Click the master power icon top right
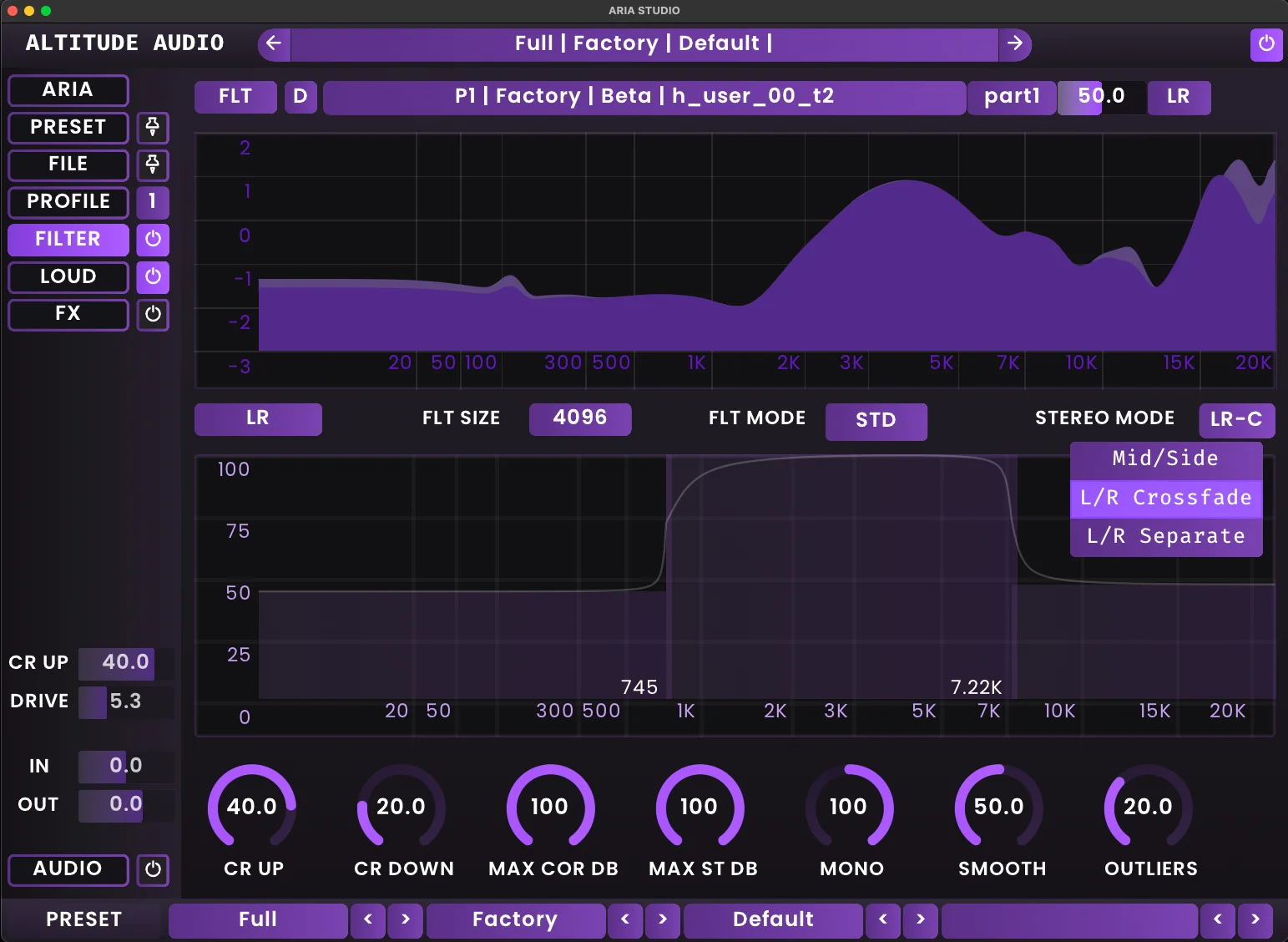Screen dimensions: 1288x942 [x=1267, y=45]
